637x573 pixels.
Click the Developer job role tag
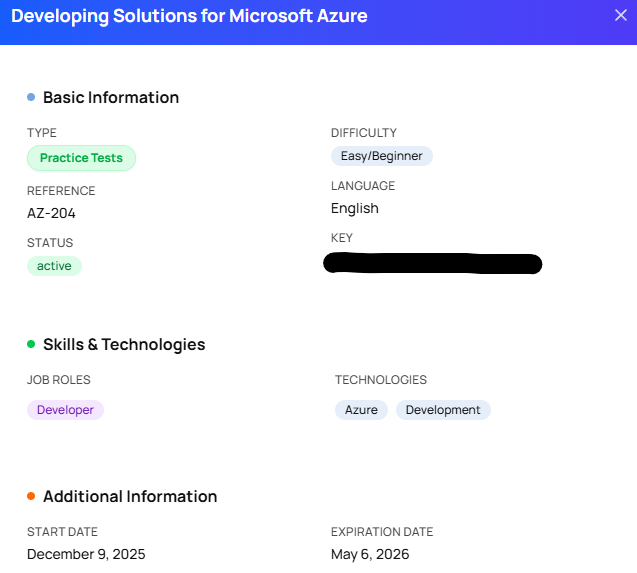(x=65, y=410)
